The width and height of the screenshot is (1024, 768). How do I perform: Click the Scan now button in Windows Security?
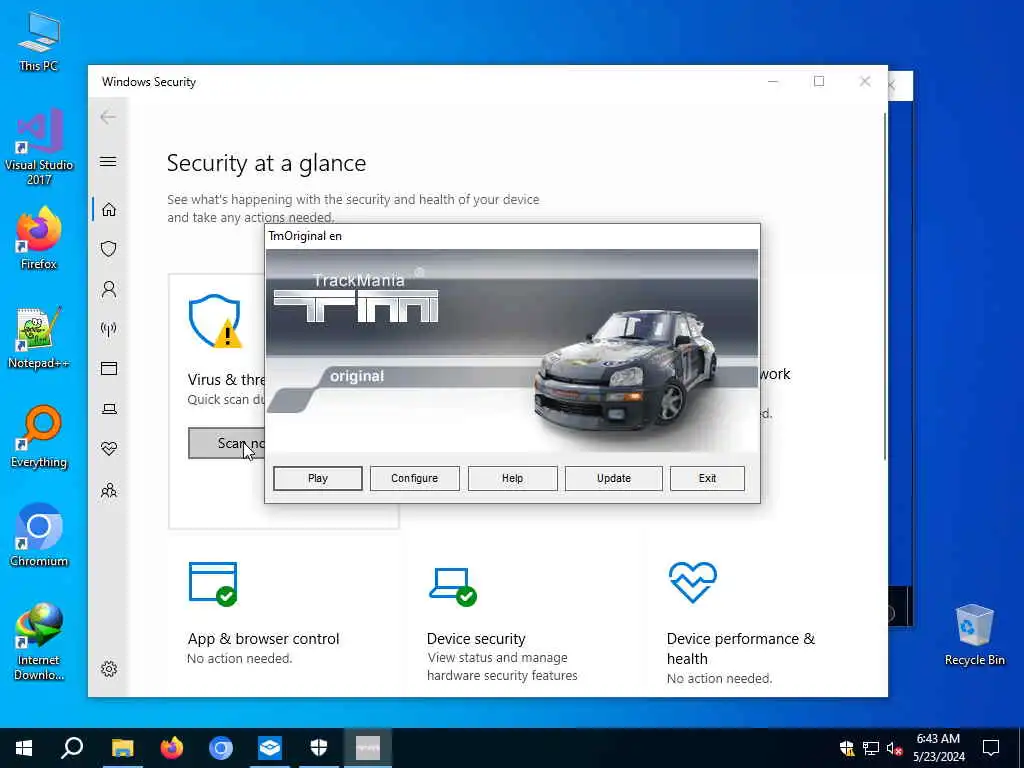point(227,443)
